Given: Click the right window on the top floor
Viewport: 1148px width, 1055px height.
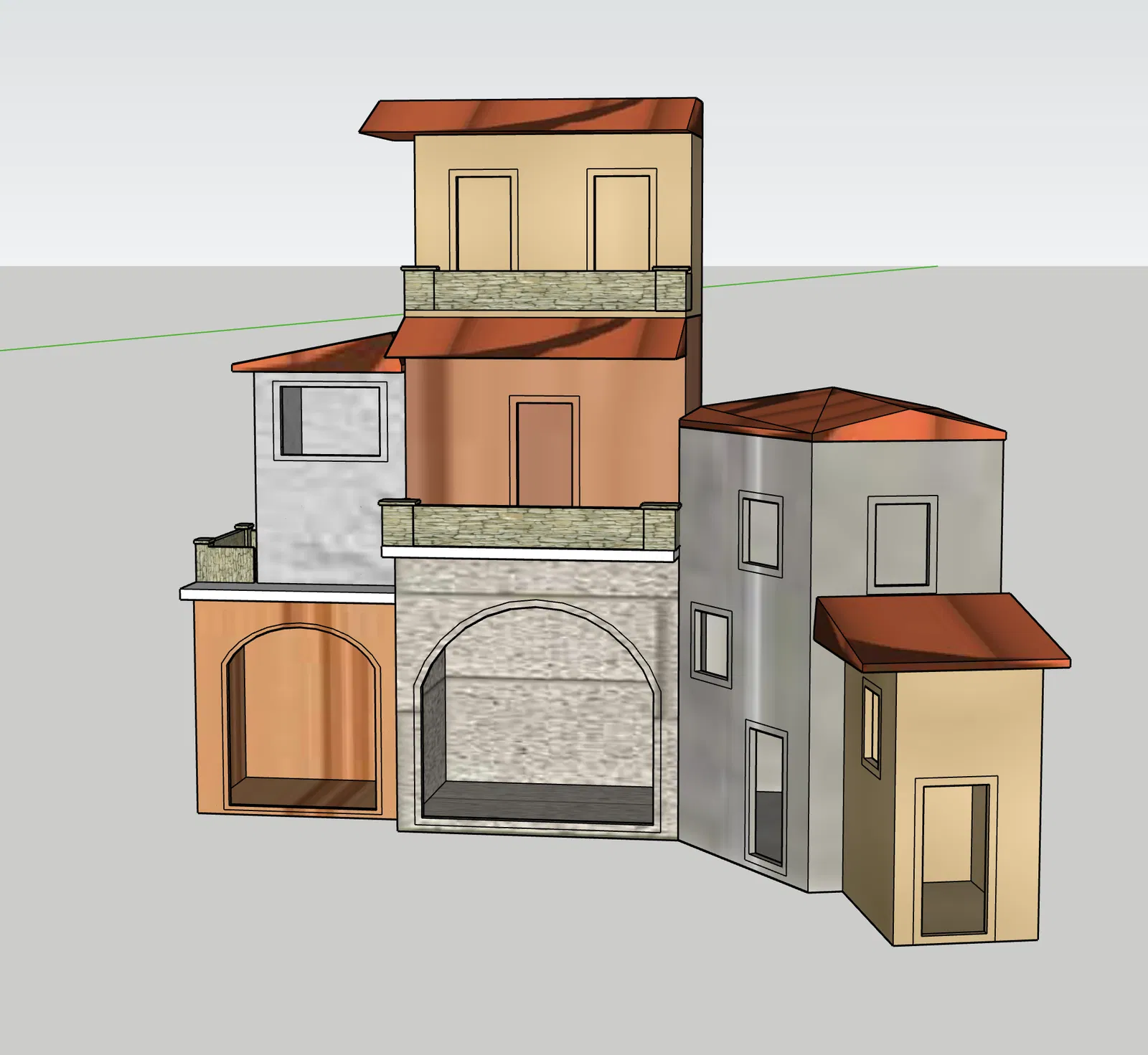Looking at the screenshot, I should click(x=621, y=219).
